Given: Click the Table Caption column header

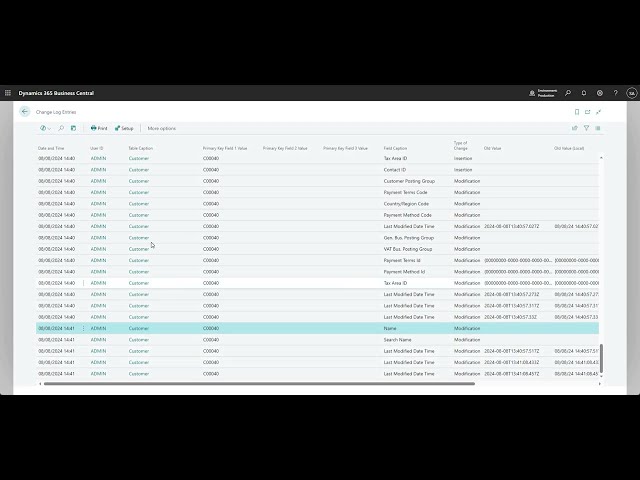Looking at the screenshot, I should (x=140, y=148).
